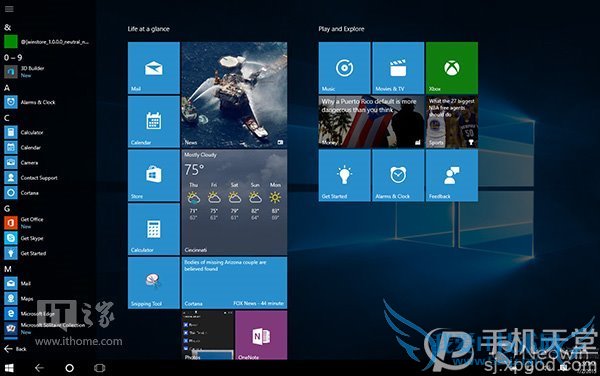Open the Sports tile about NBA agents
The width and height of the screenshot is (600, 376).
[x=452, y=122]
